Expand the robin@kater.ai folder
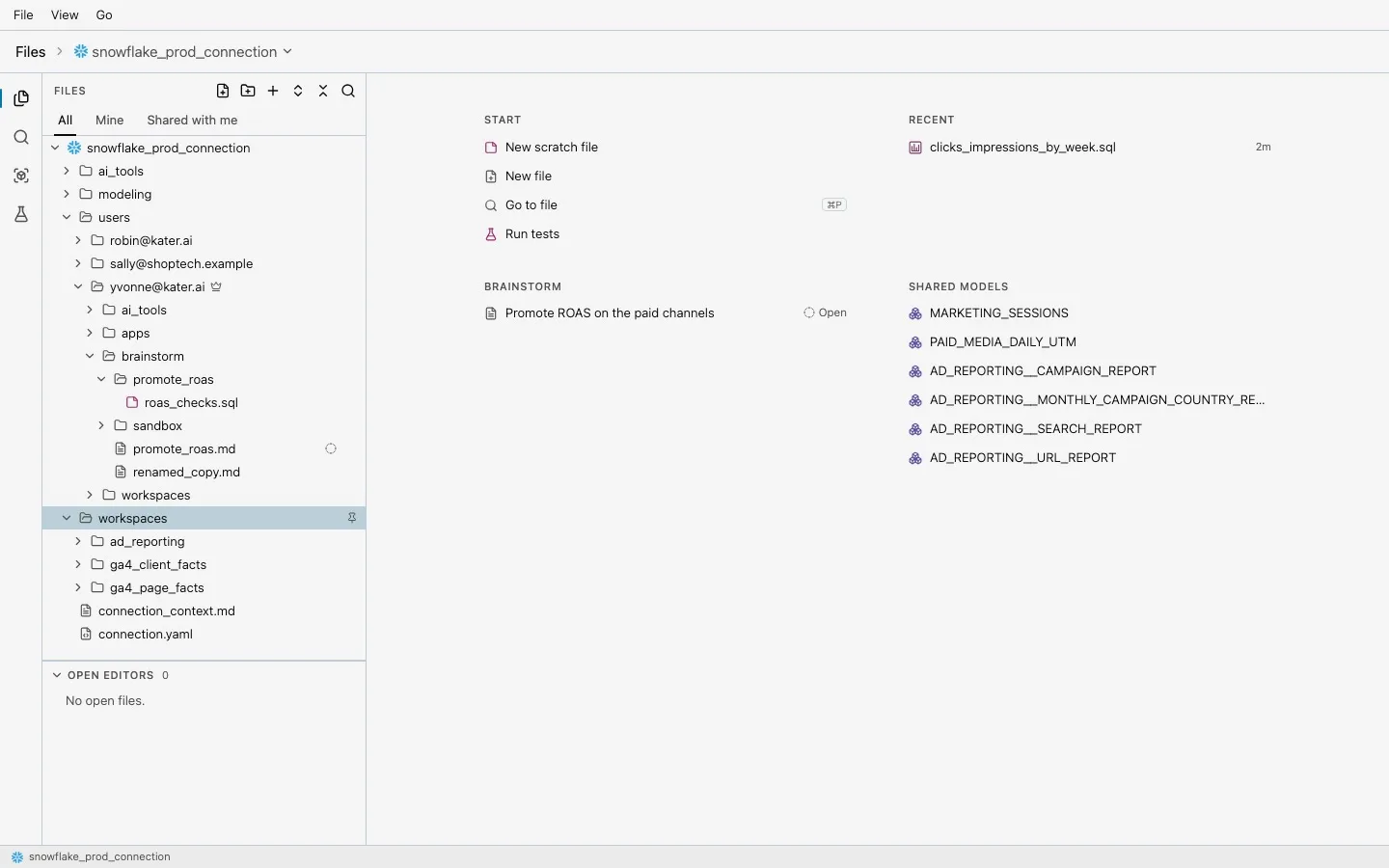The height and width of the screenshot is (868, 1389). point(78,240)
